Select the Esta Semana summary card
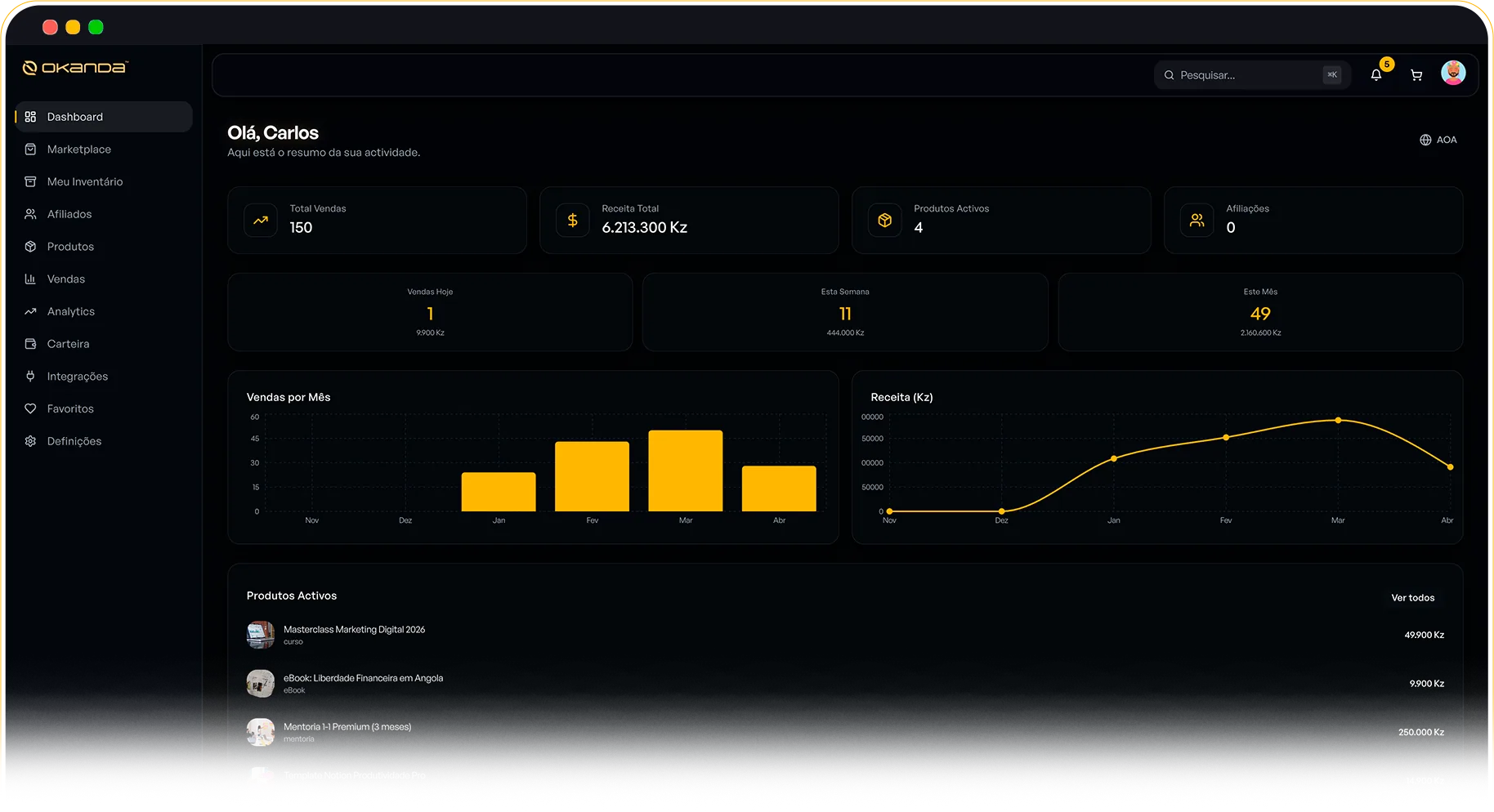The image size is (1494, 812). [x=845, y=312]
